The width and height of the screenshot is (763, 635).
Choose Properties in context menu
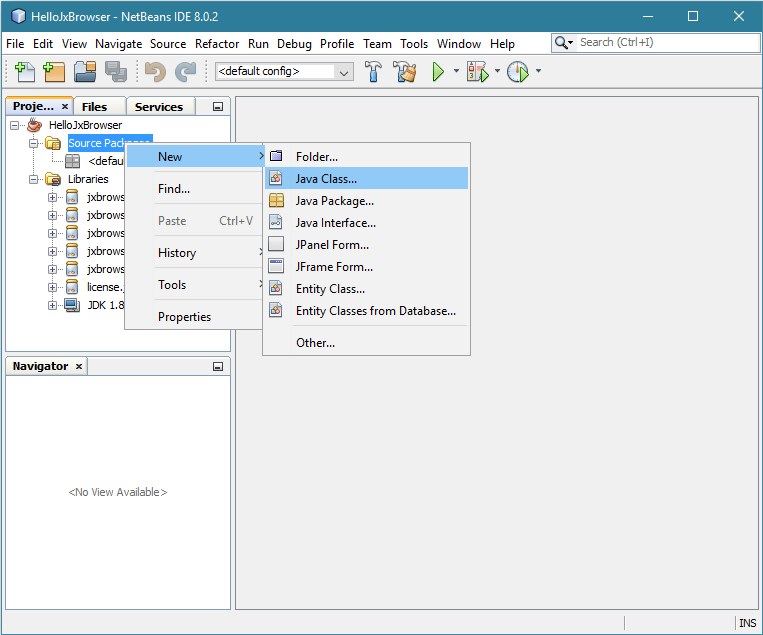[195, 317]
